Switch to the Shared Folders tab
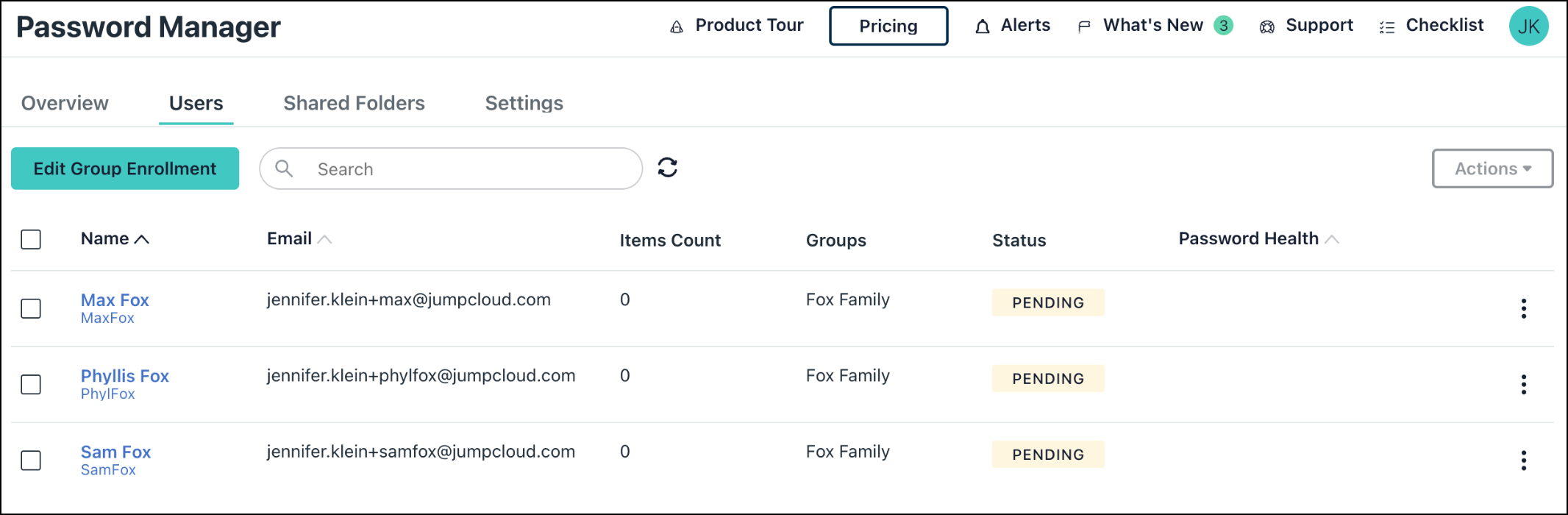1568x515 pixels. point(354,103)
